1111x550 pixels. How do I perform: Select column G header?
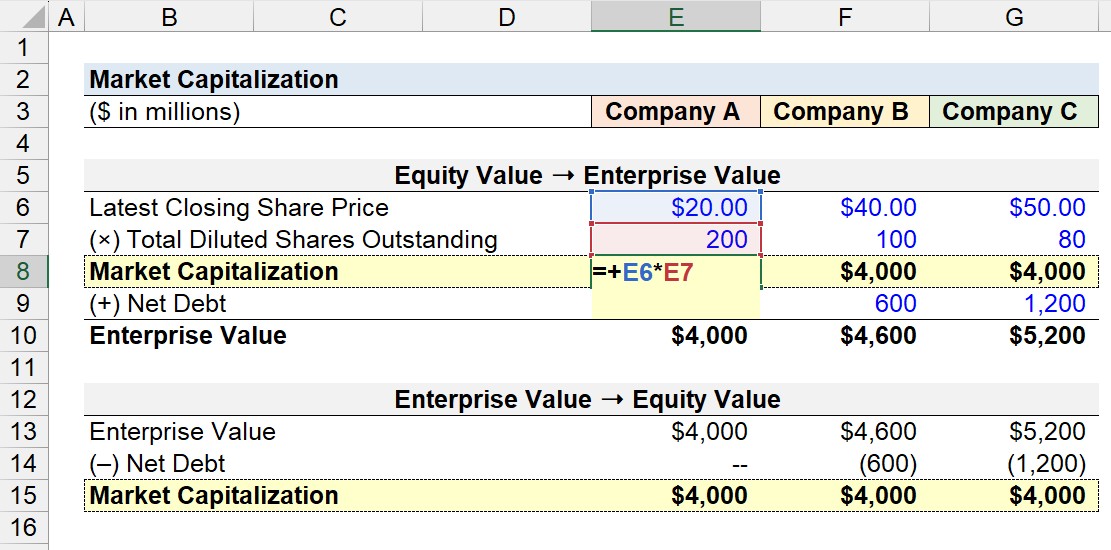pos(1014,16)
